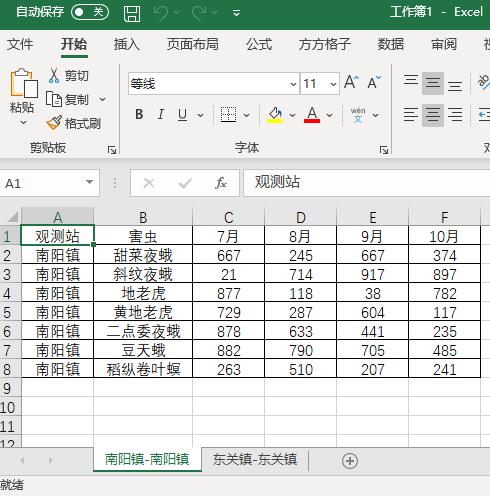Click the wén phonetic guide icon
Screen dimensions: 490x496
tap(358, 115)
